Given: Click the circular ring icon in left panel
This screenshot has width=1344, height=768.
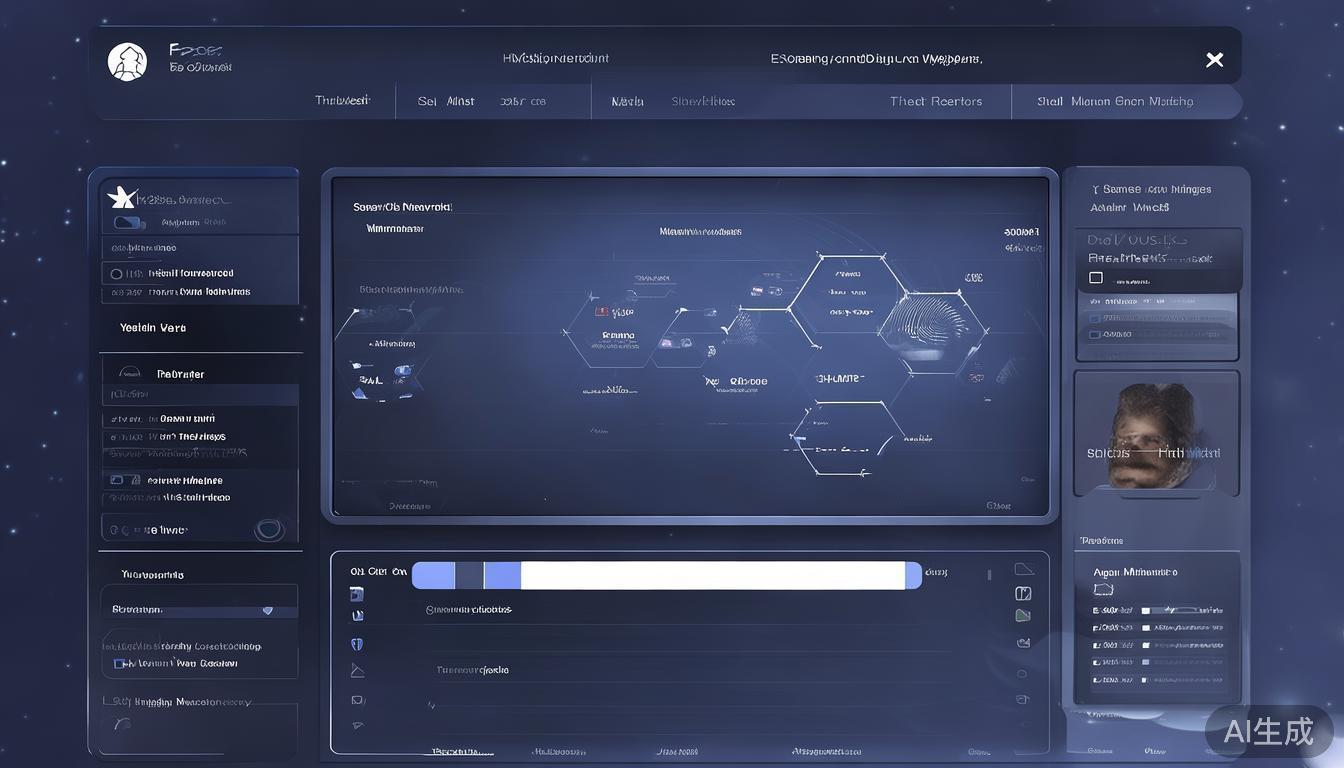Looking at the screenshot, I should coord(269,530).
